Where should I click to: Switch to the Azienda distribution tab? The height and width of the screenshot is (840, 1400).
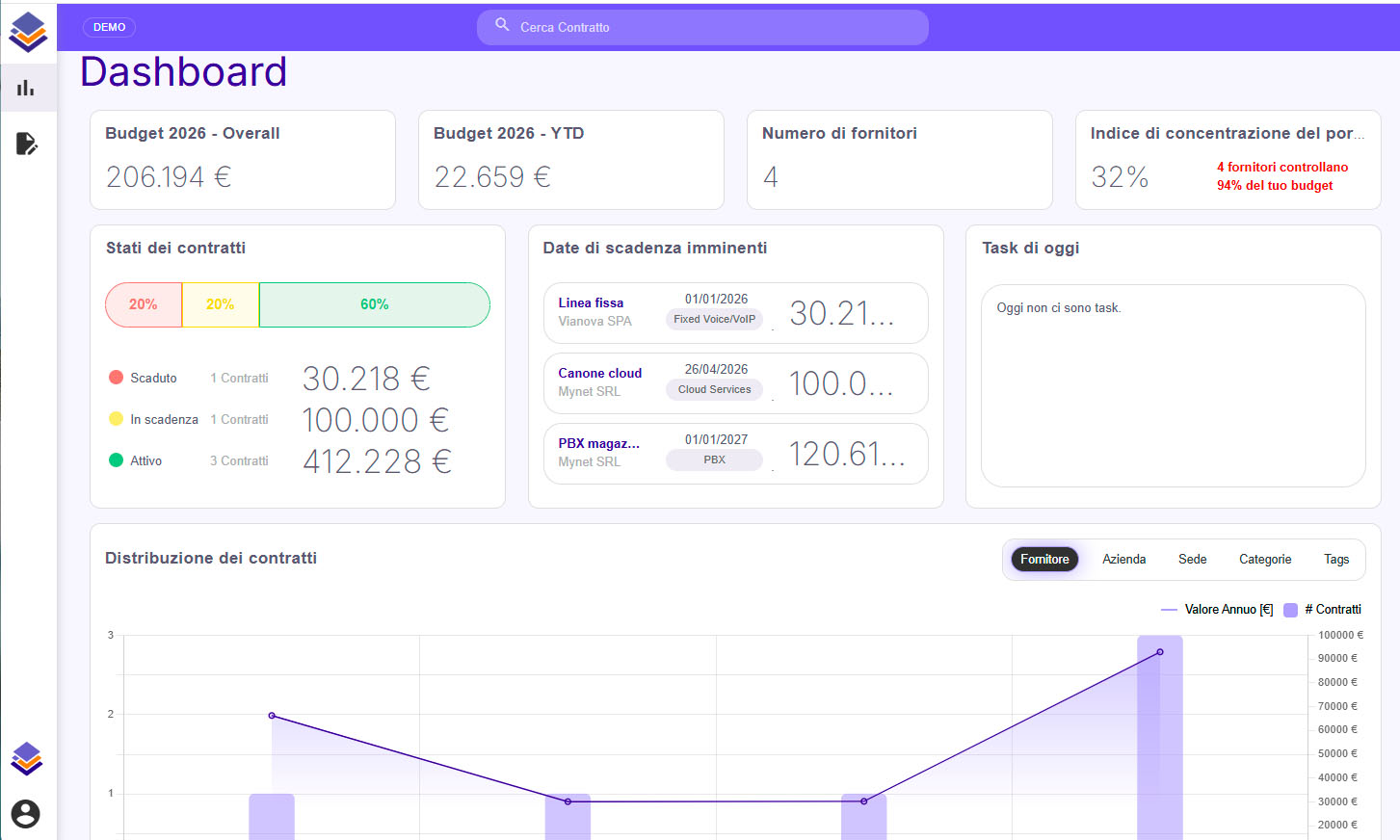[1123, 560]
